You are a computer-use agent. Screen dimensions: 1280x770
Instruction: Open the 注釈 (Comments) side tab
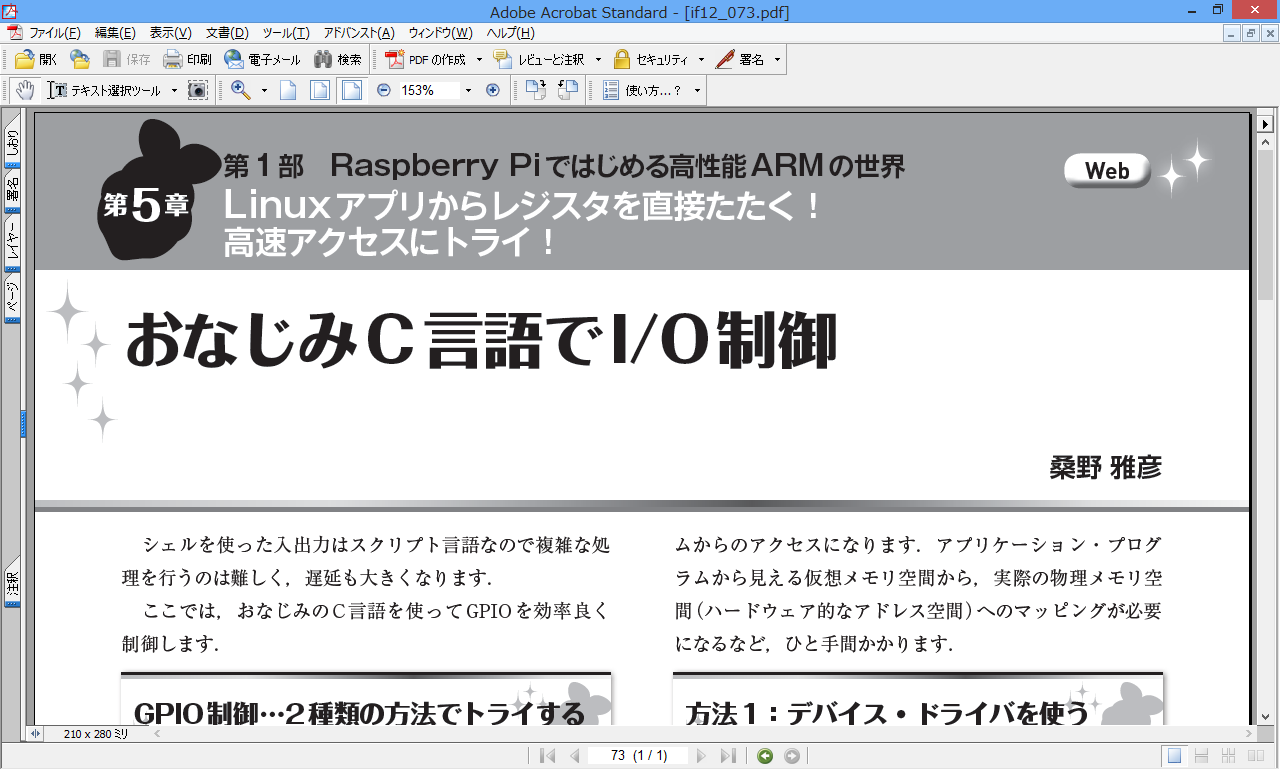tap(13, 582)
